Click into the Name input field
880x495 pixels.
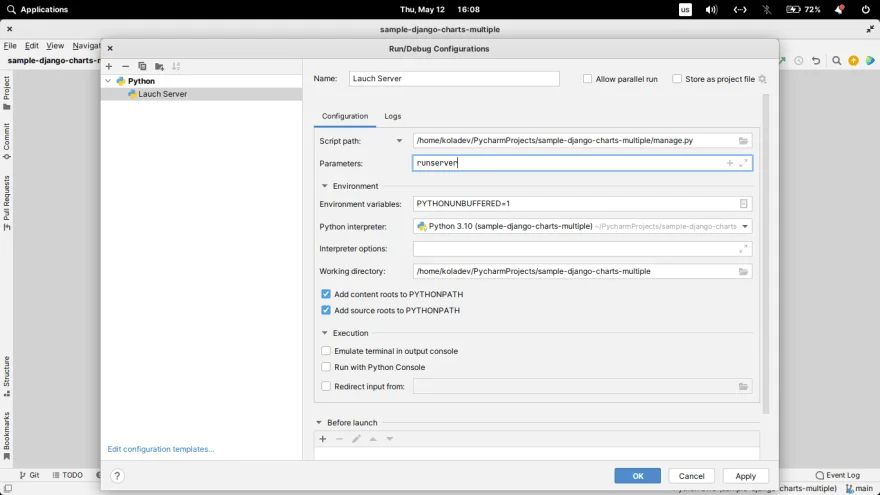pyautogui.click(x=454, y=79)
